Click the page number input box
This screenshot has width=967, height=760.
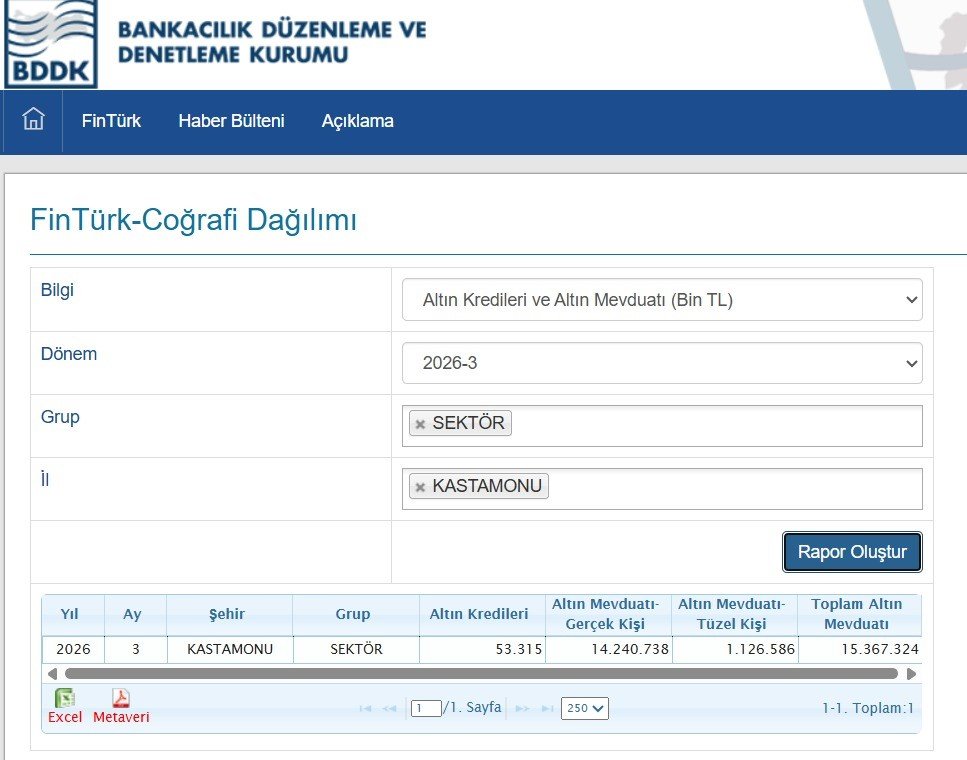426,708
